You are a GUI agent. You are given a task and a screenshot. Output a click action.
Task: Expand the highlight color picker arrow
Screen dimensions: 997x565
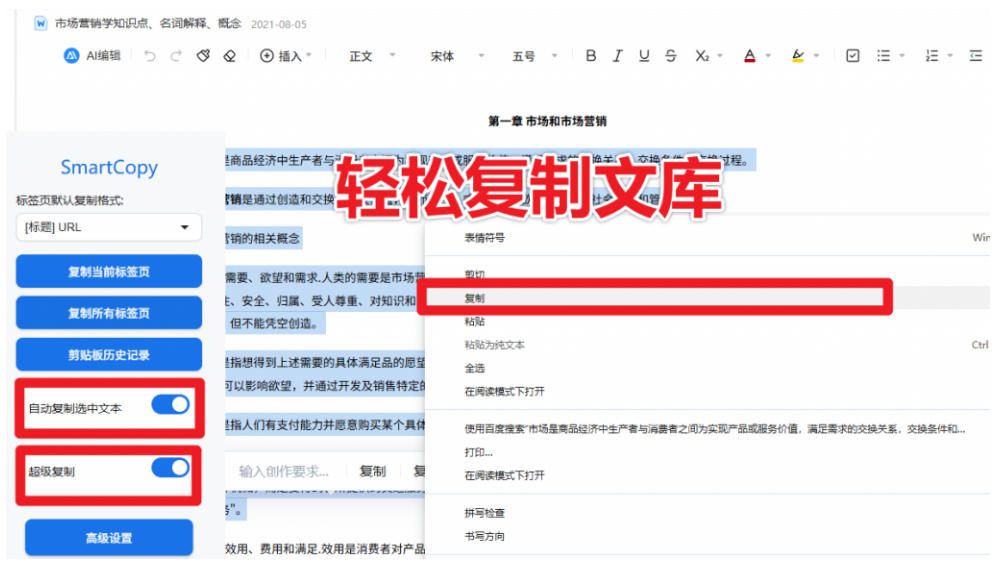(816, 56)
